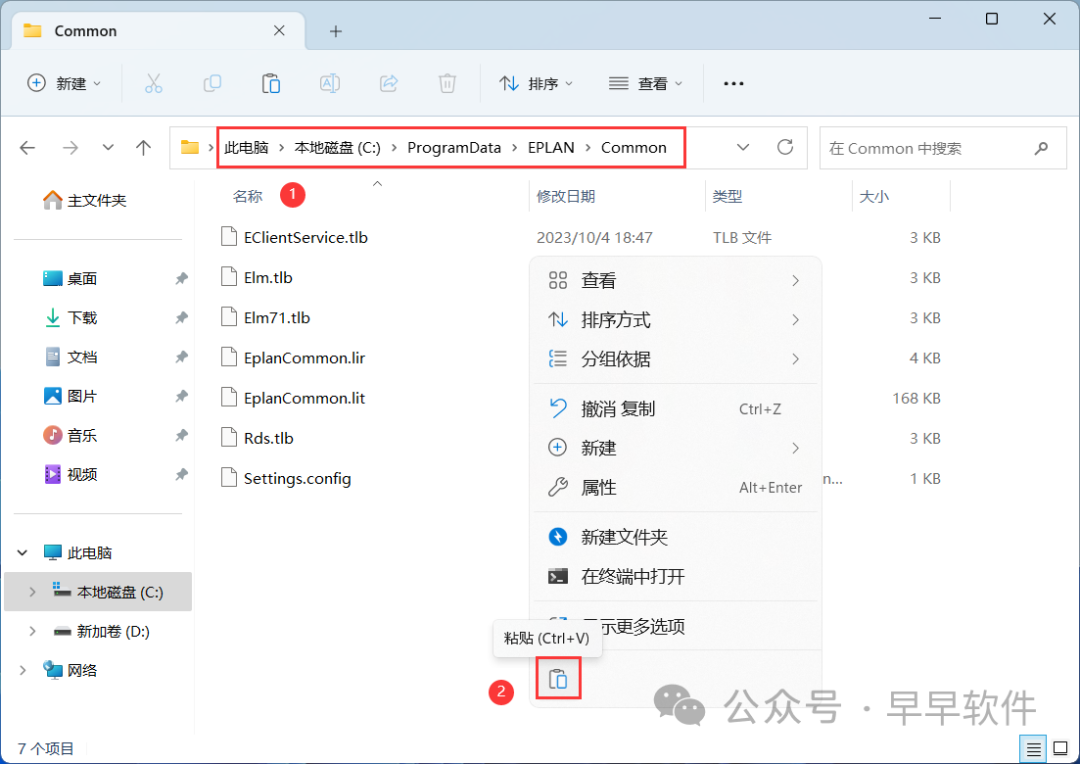The image size is (1080, 764).
Task: Open 下载 folder in the sidebar
Action: [x=82, y=318]
